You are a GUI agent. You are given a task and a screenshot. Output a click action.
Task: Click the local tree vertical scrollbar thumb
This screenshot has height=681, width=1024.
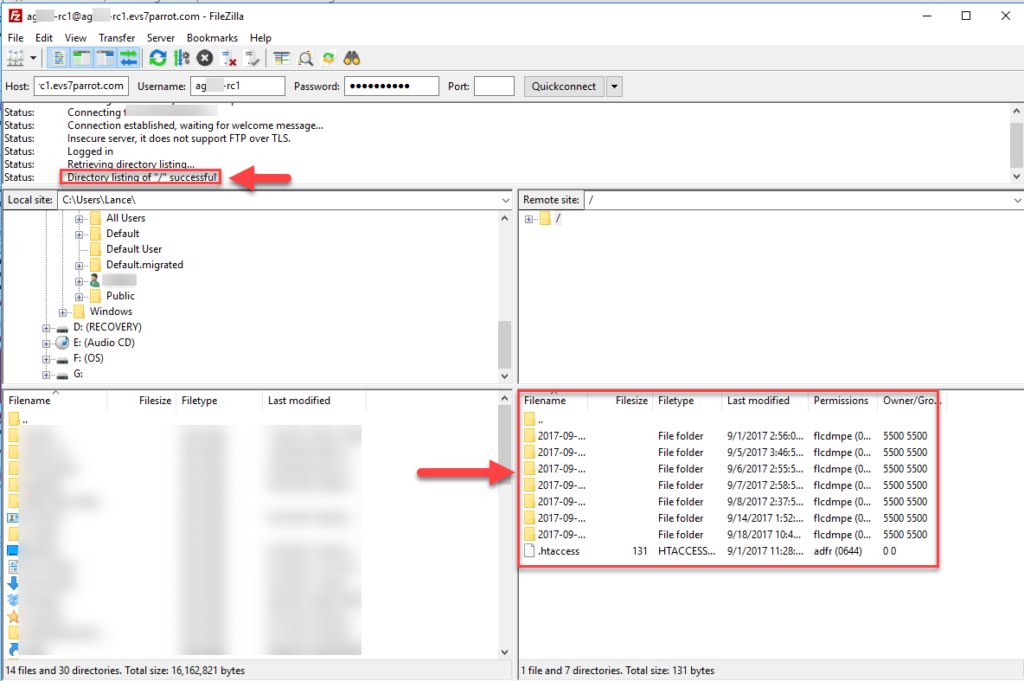(x=504, y=345)
